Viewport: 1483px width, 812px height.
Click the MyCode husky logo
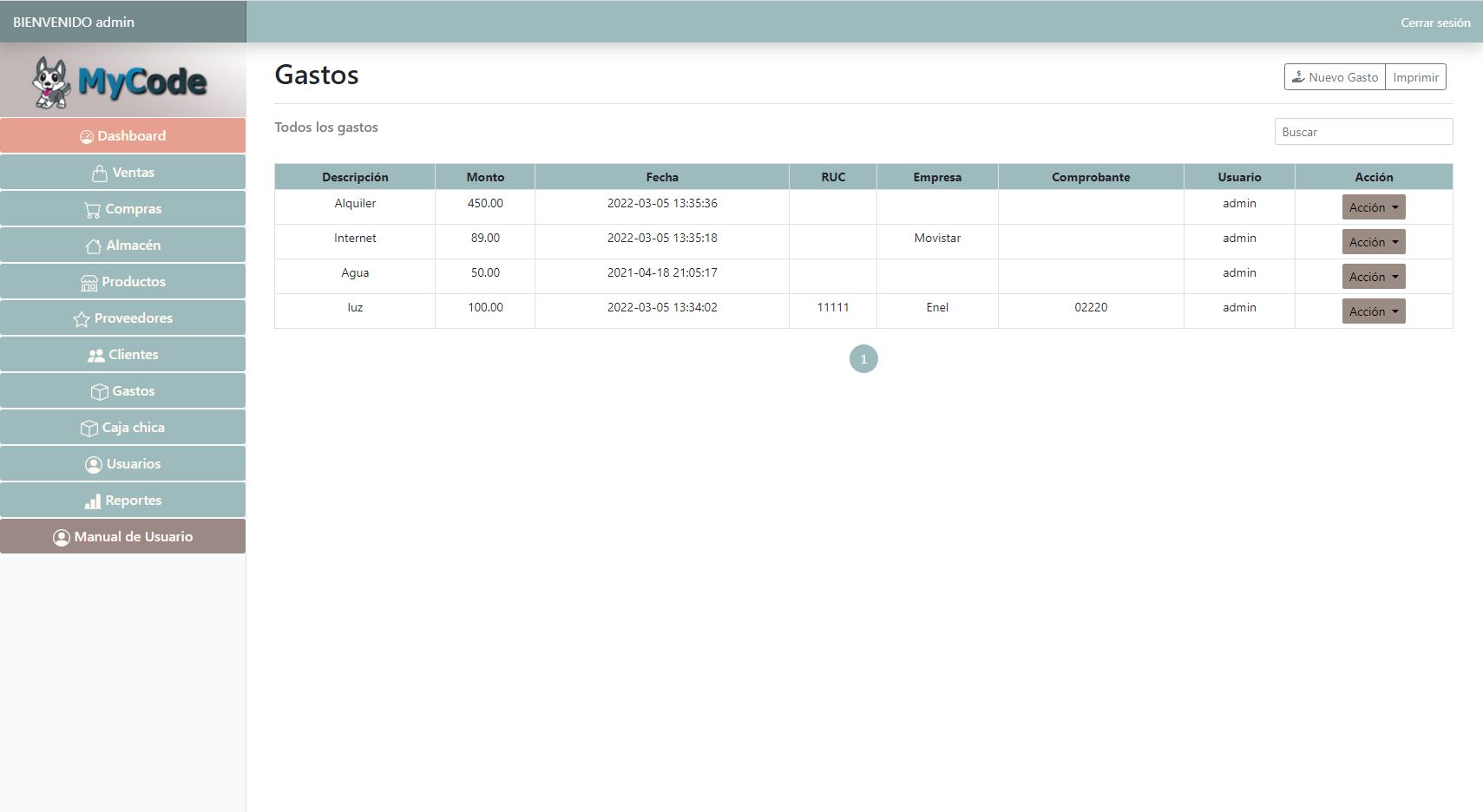[120, 82]
